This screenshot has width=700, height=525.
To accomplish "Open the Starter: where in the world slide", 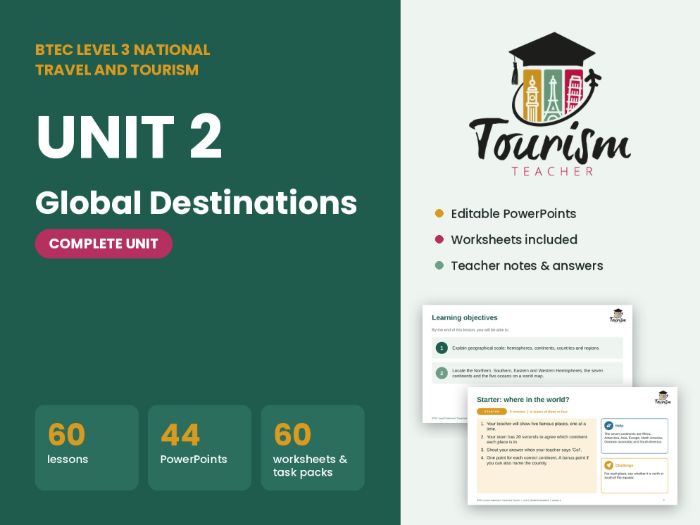I will (572, 446).
